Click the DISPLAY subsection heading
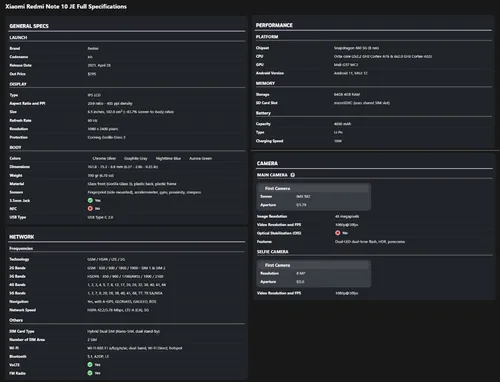The height and width of the screenshot is (382, 500). click(x=18, y=84)
